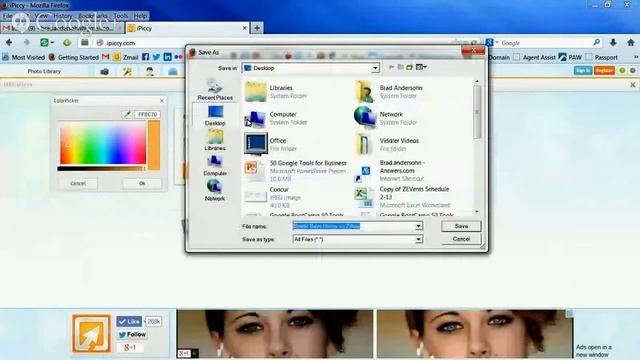Click the Forward arrow in Firefox toolbar
This screenshot has width=640, height=360.
(x=27, y=42)
